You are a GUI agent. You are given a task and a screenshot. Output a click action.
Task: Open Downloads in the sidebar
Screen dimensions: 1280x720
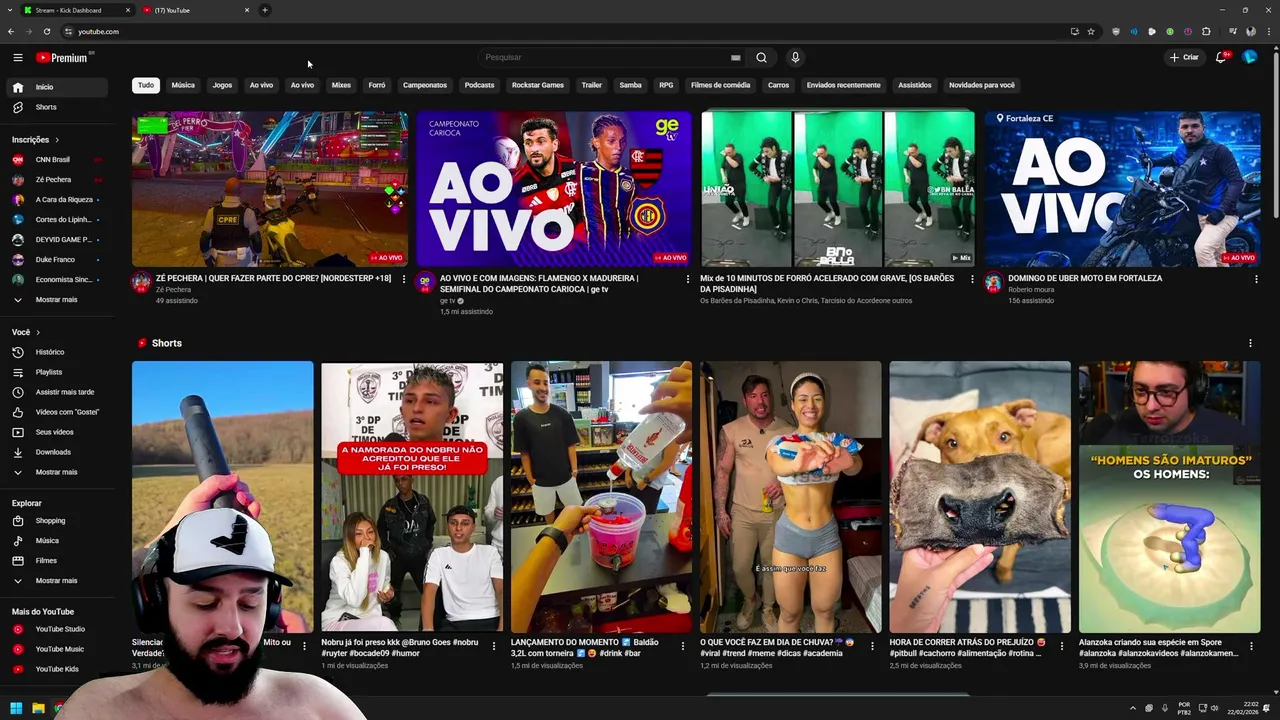pyautogui.click(x=58, y=452)
